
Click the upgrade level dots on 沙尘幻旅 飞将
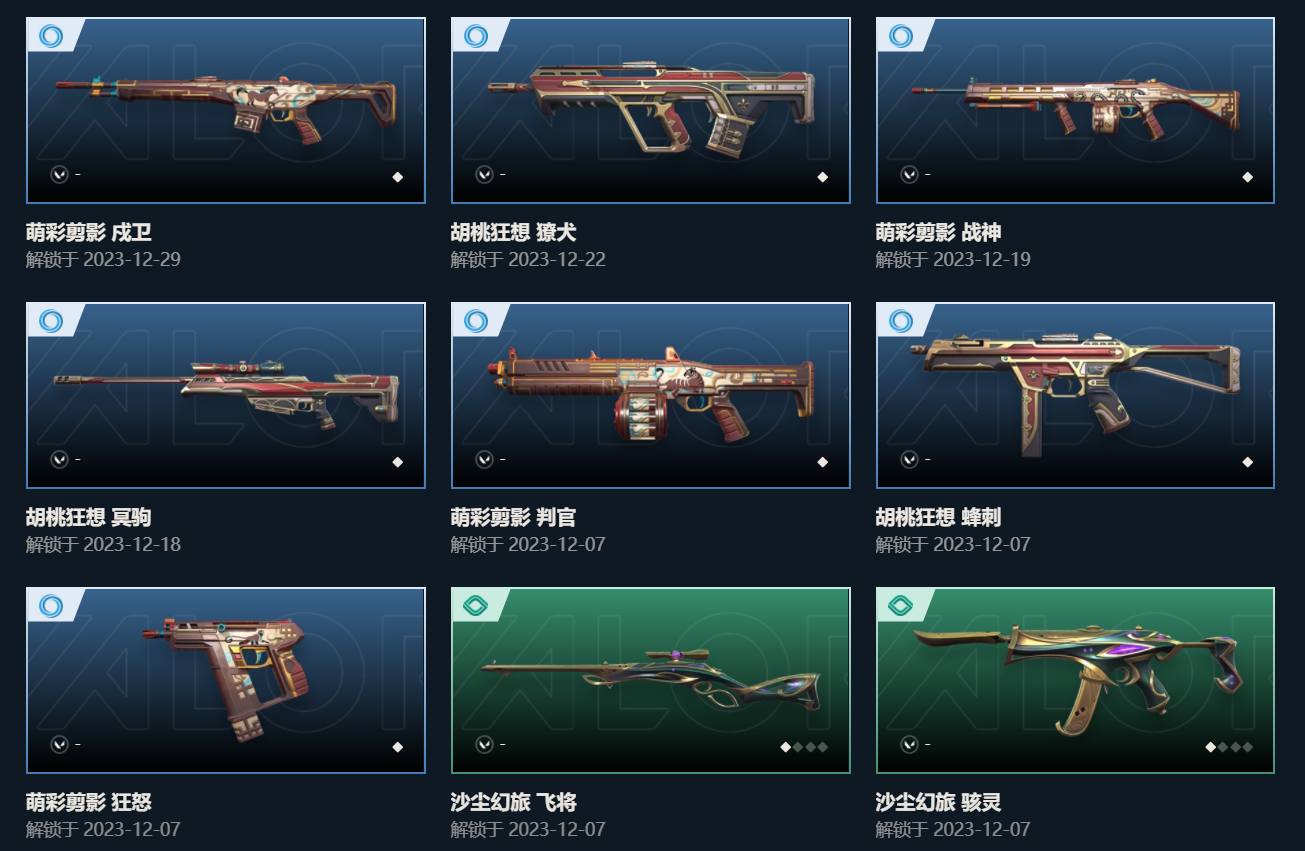pos(804,747)
